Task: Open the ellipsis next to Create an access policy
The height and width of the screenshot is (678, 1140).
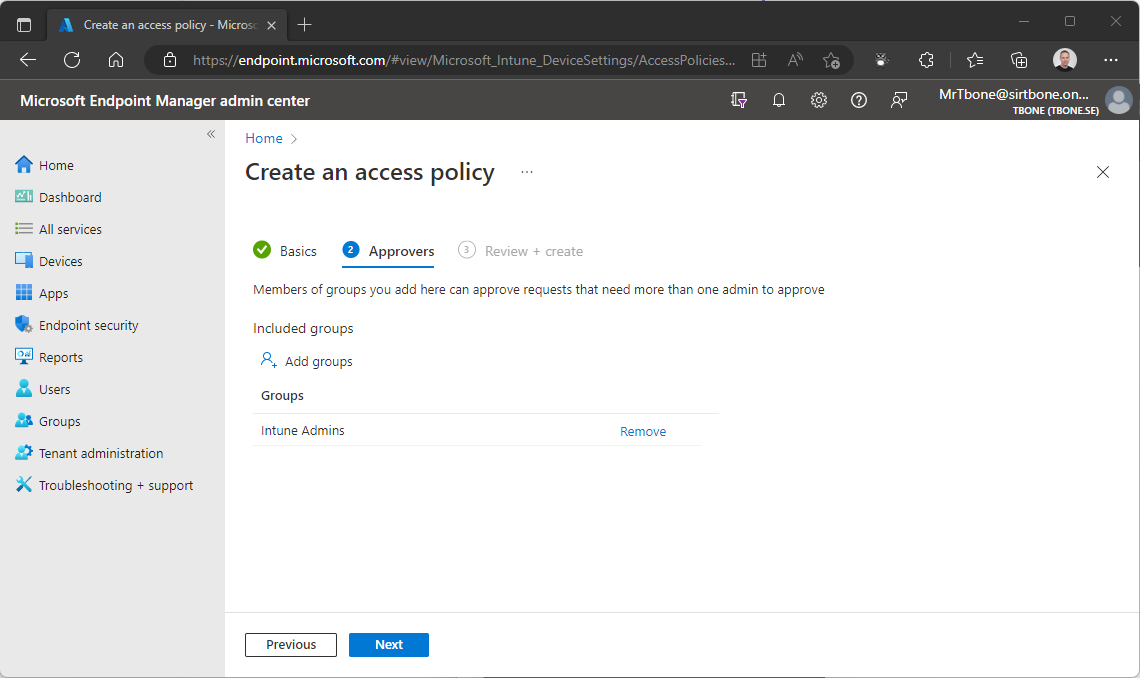Action: (x=527, y=172)
